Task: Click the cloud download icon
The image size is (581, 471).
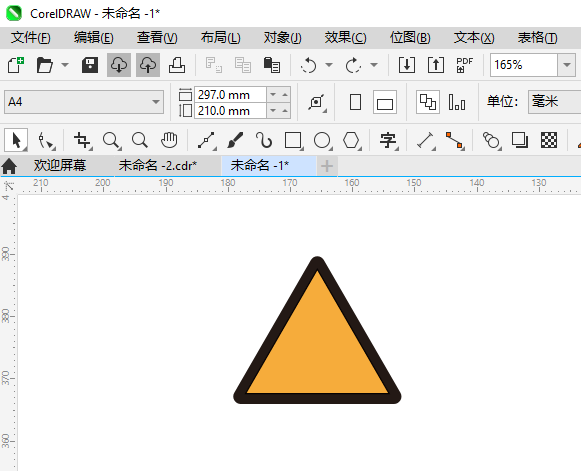Action: pyautogui.click(x=119, y=65)
